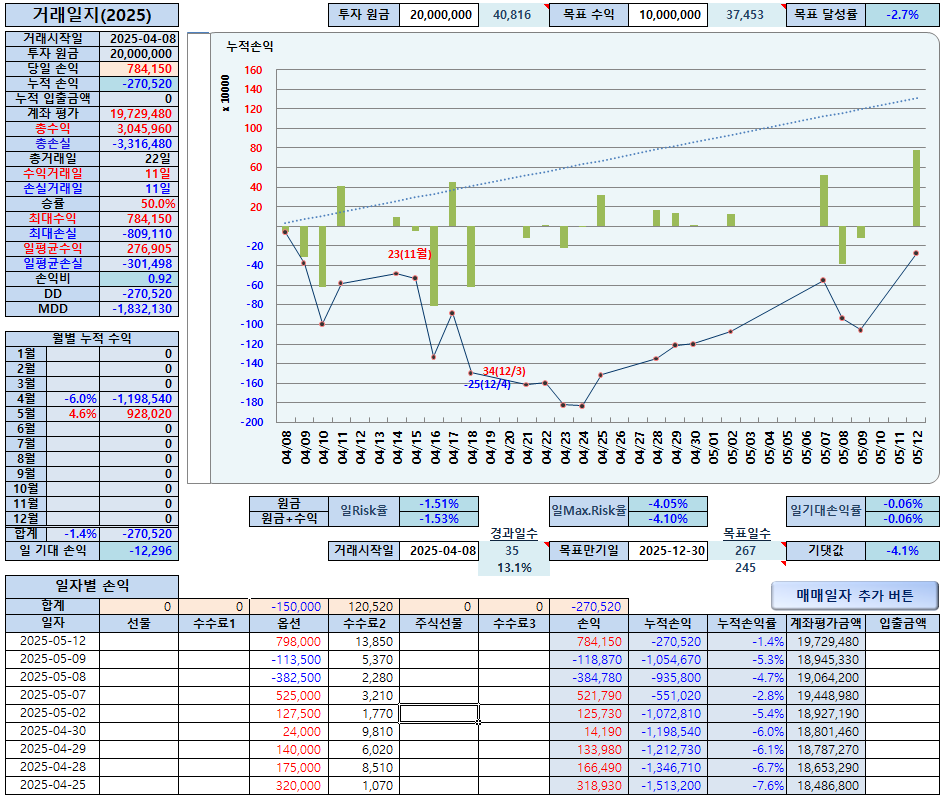Viewport: 943px width, 795px height.
Task: Select the 목표만기일 date 2025-12-30
Action: pos(668,551)
